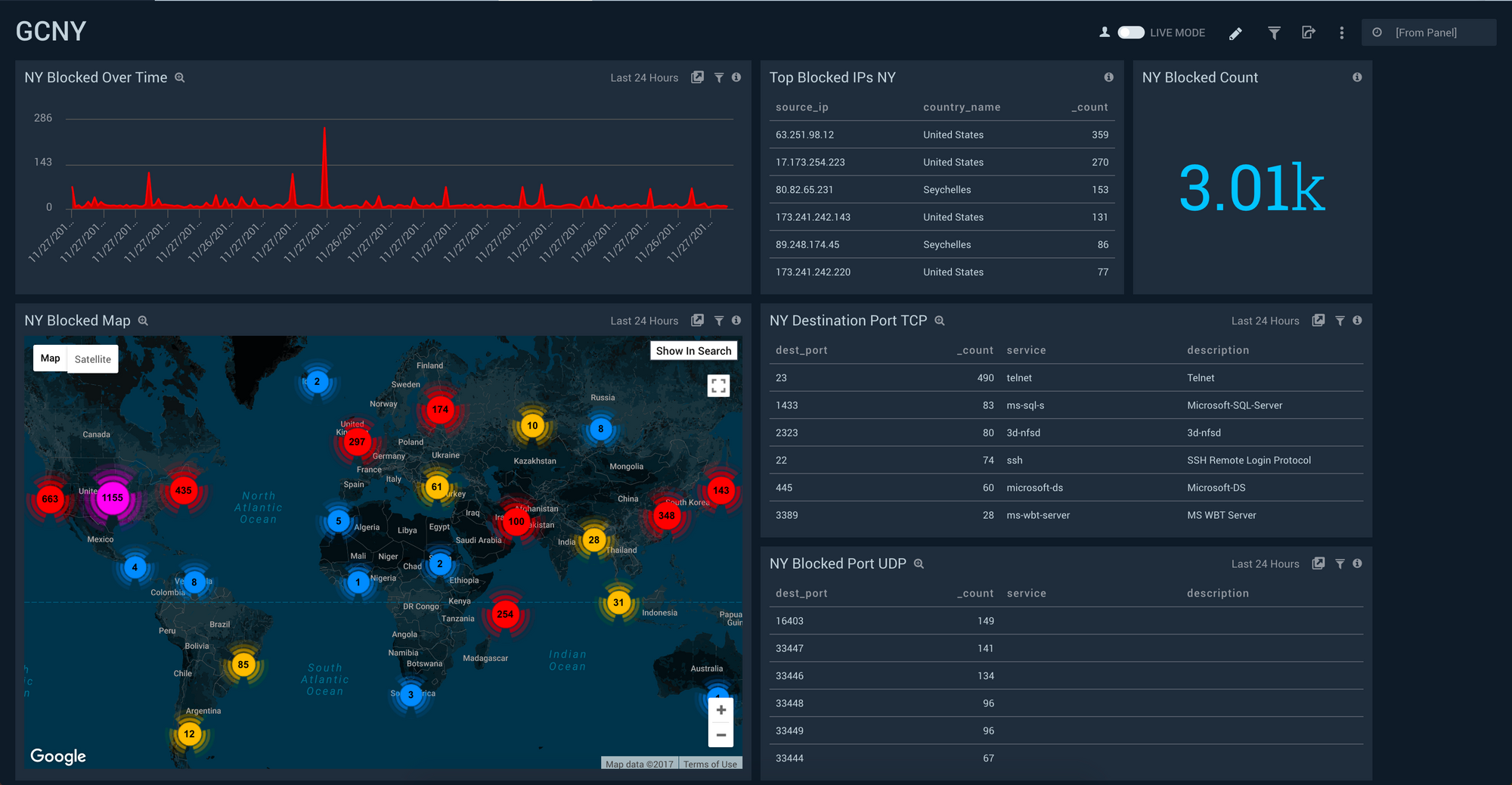Open the three-dot more options menu

click(1342, 33)
